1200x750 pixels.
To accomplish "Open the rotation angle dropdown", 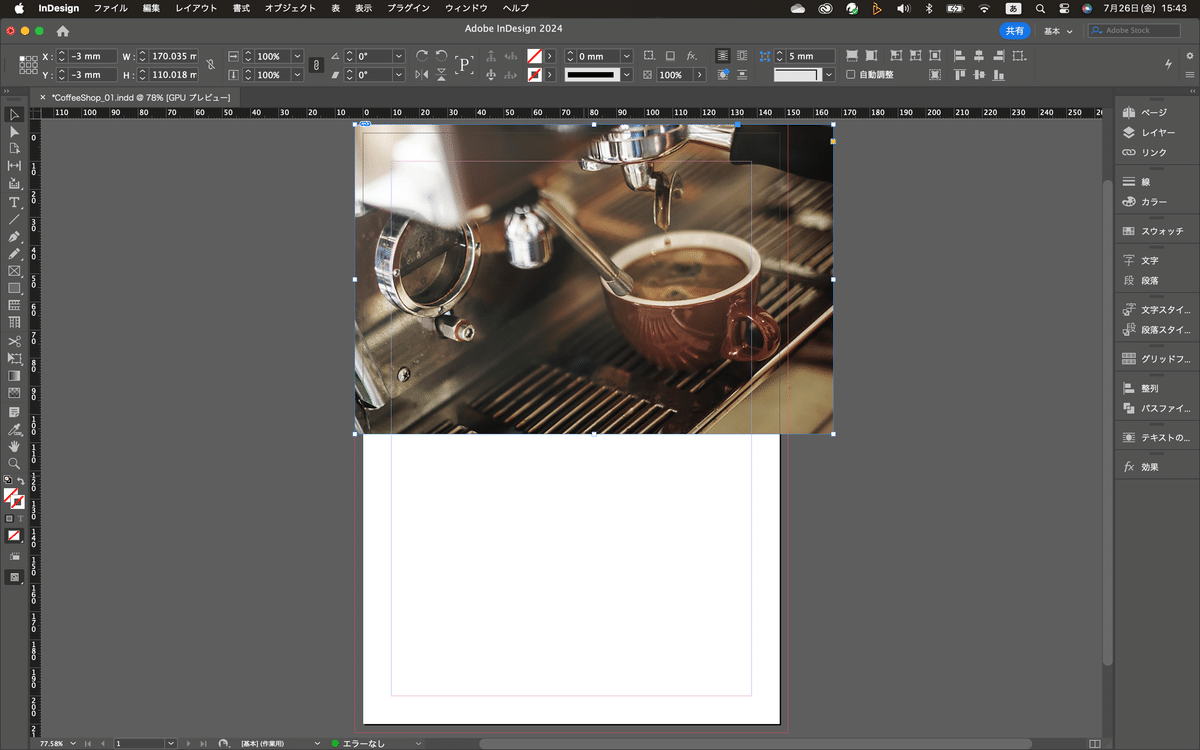I will click(x=399, y=56).
